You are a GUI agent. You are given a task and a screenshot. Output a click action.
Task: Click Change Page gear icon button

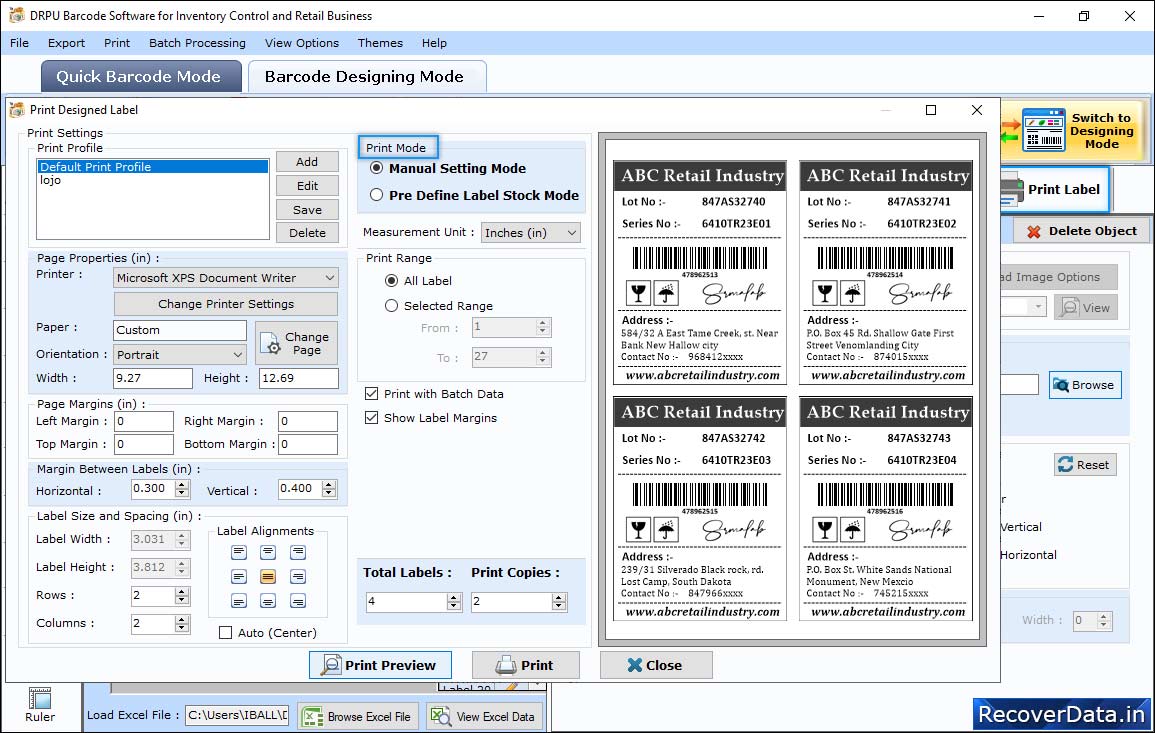(296, 343)
